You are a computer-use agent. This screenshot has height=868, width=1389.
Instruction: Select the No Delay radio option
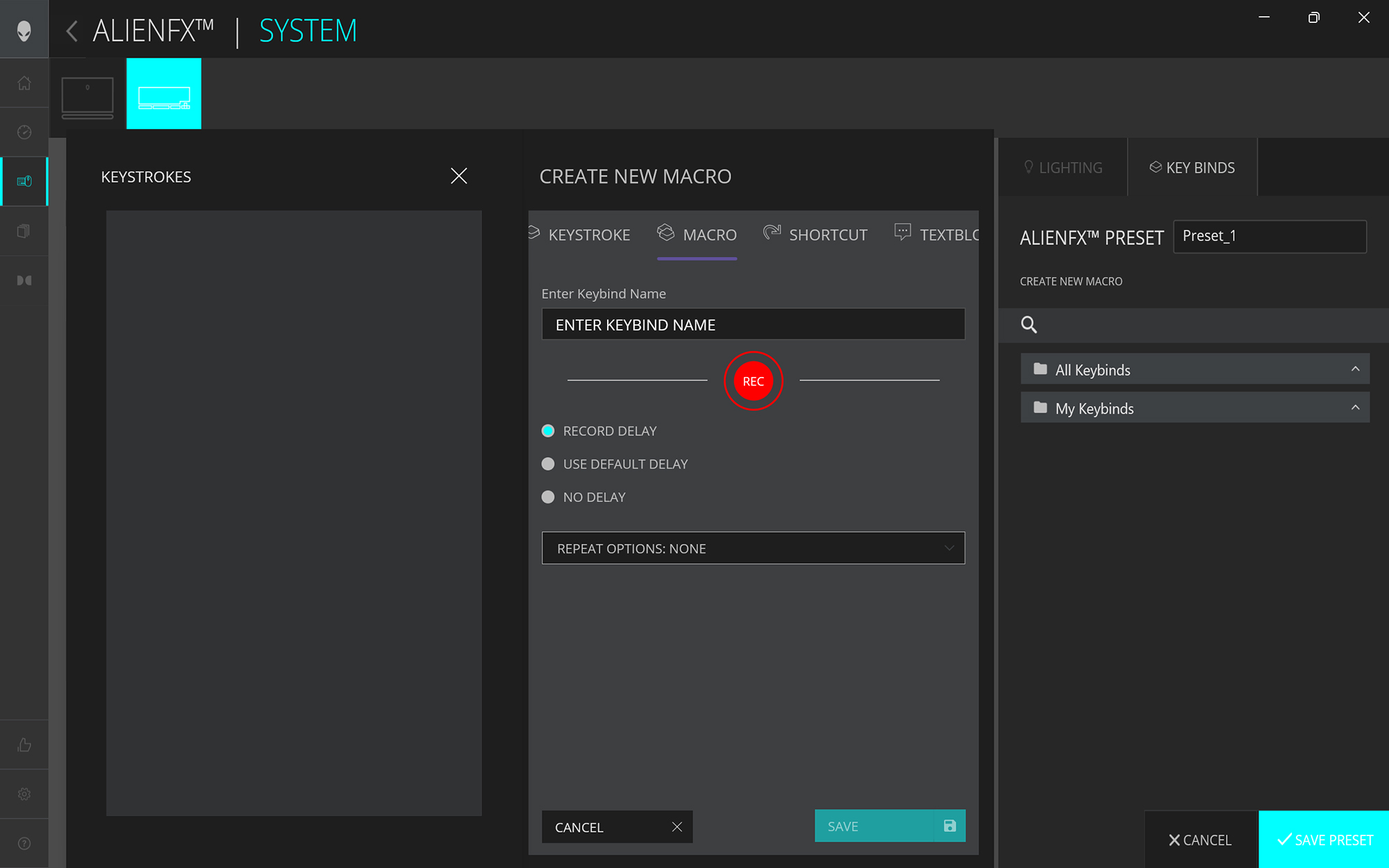548,497
